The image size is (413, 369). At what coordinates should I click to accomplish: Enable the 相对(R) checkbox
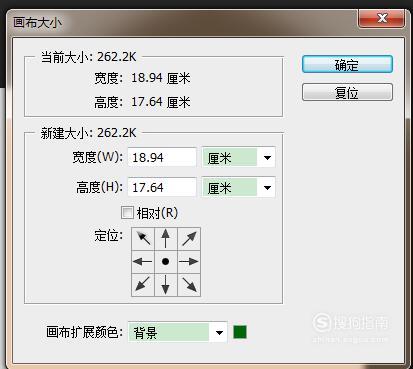(127, 213)
